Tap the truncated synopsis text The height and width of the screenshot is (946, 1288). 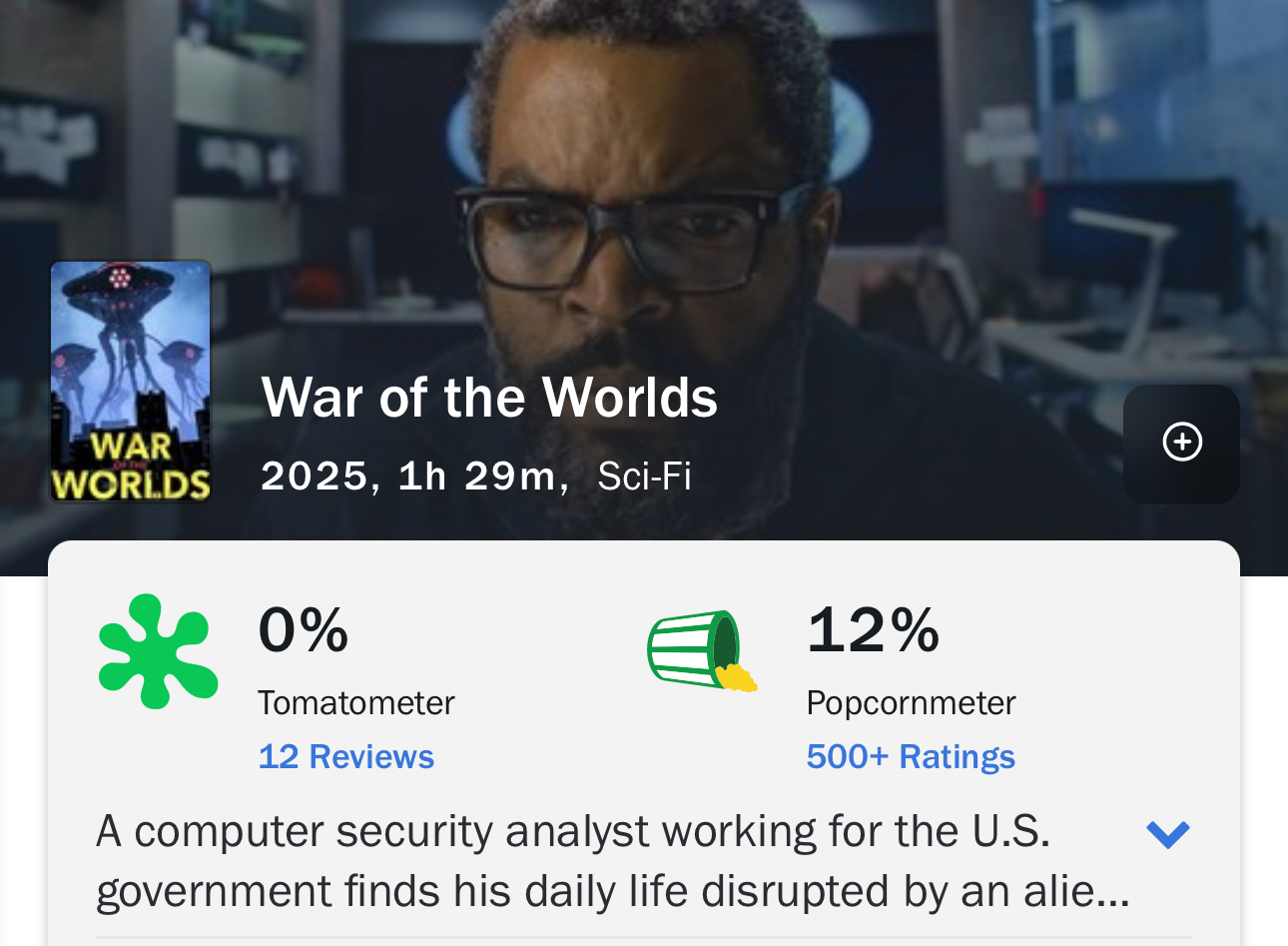pyautogui.click(x=613, y=861)
